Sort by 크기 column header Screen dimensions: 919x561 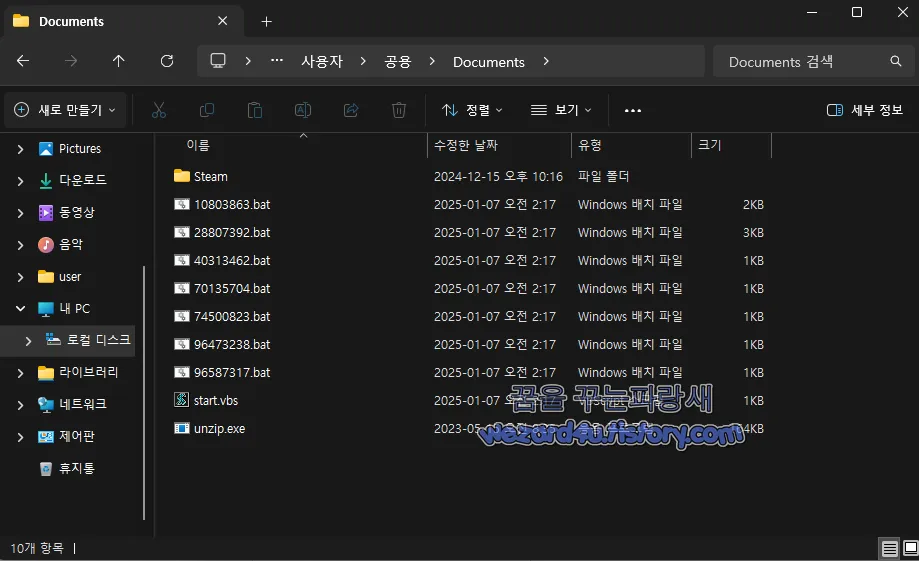tap(710, 145)
